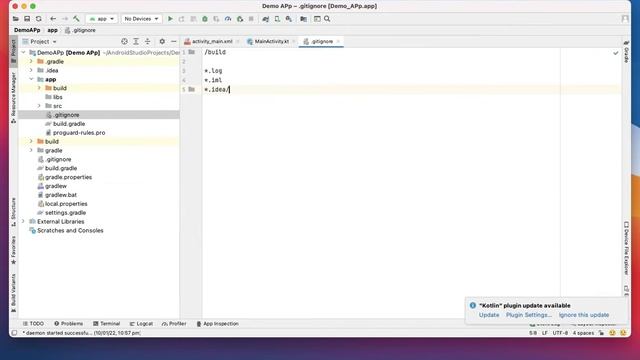Screen dimensions: 640x360
Task: Toggle the Build Variants side panel
Action: [13, 293]
